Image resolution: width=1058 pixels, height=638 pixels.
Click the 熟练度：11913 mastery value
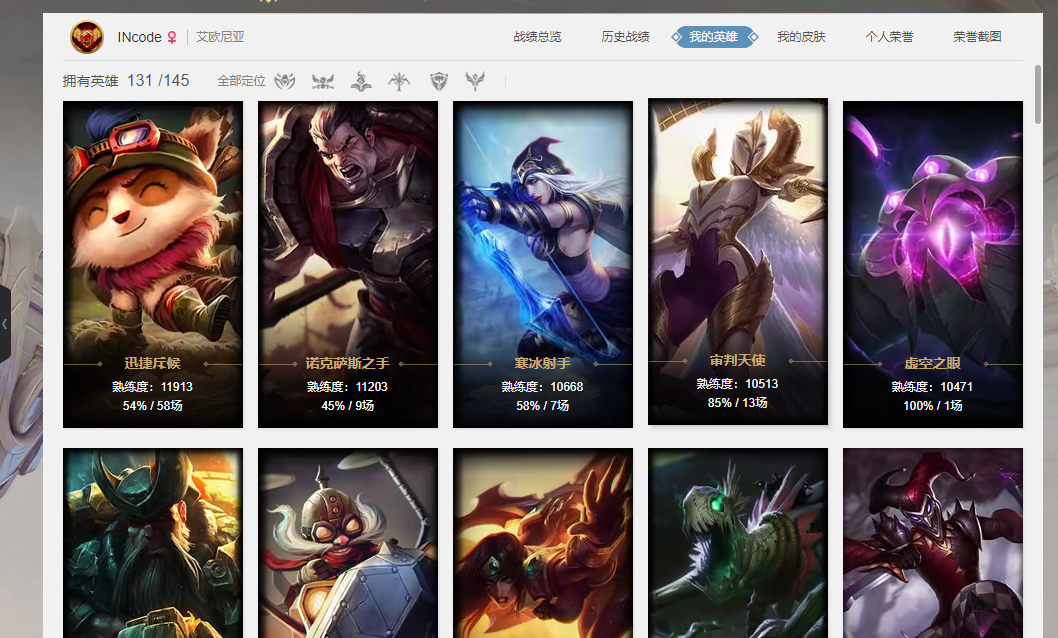[152, 387]
